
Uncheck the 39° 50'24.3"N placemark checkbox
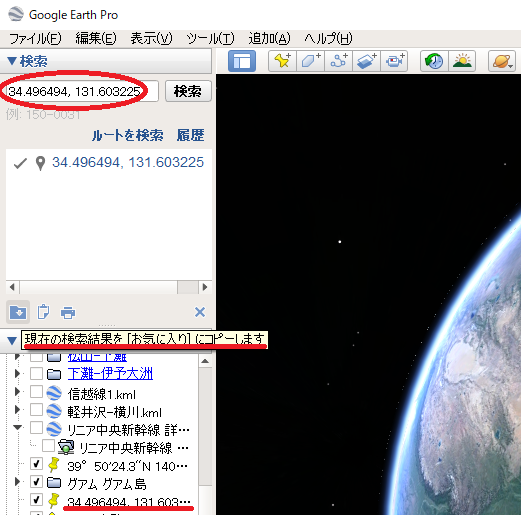point(36,464)
